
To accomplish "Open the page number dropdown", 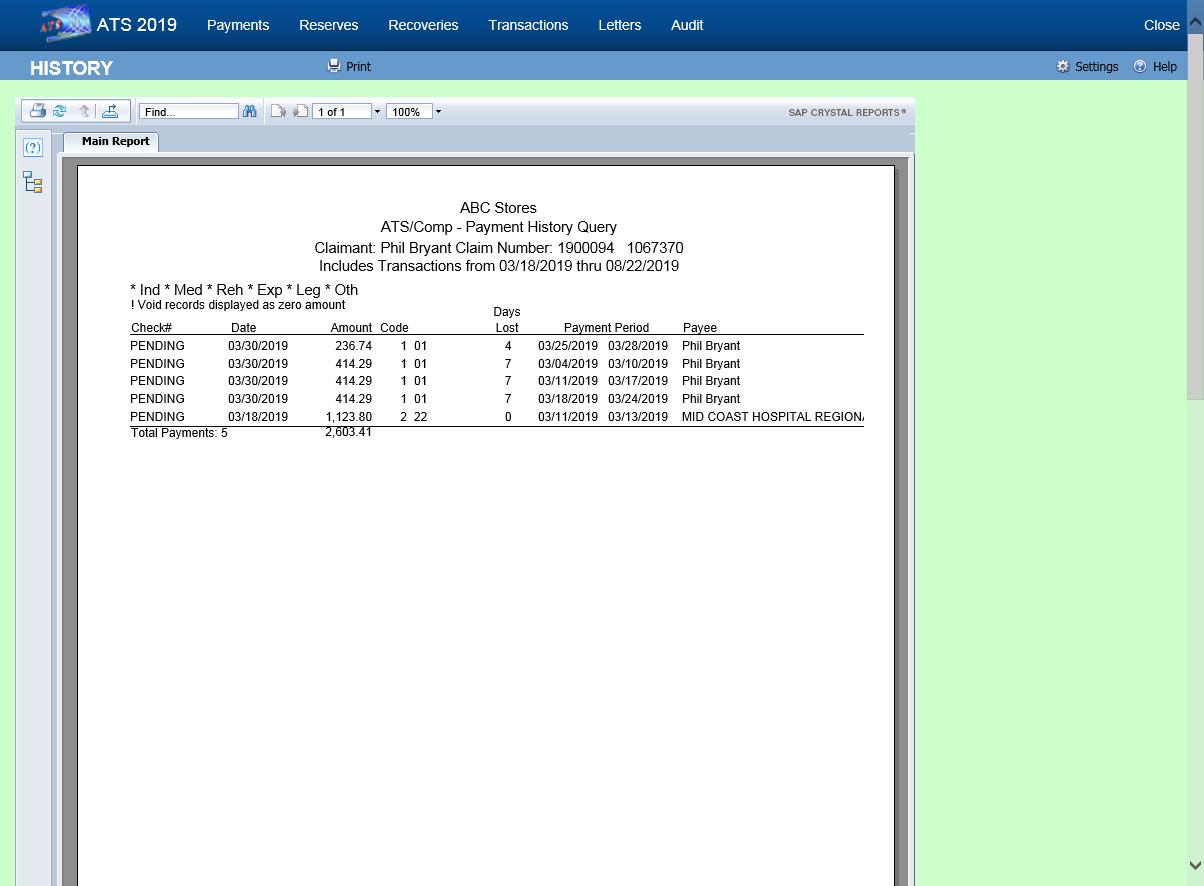I will (377, 112).
